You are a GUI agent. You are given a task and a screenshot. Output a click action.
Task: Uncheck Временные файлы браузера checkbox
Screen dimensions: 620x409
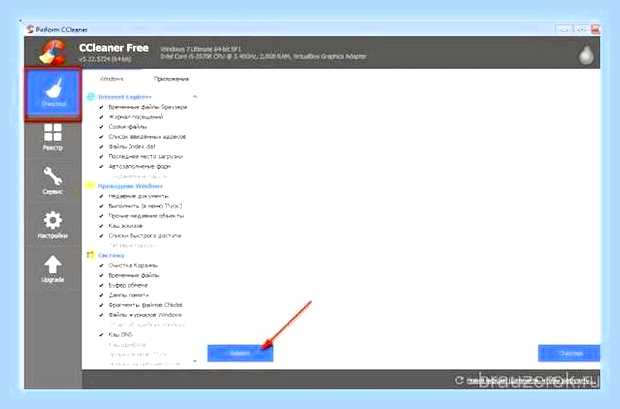click(101, 107)
